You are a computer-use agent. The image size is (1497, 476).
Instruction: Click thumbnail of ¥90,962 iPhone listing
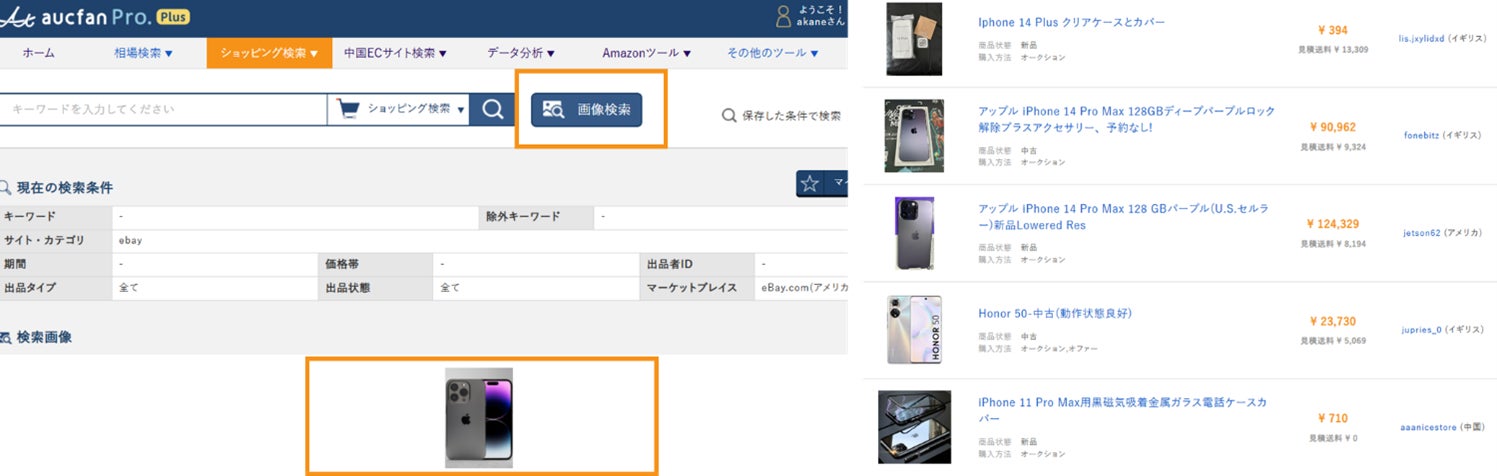point(914,135)
